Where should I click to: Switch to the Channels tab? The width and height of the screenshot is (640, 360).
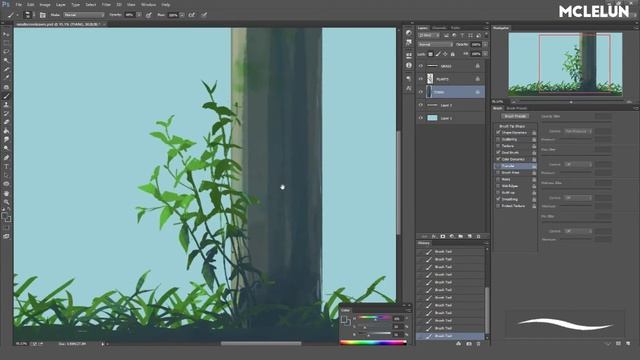coord(439,28)
